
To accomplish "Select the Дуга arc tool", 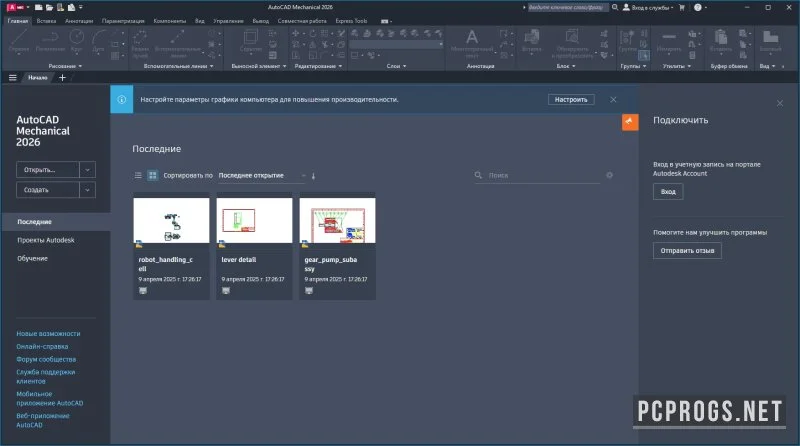I will coord(98,41).
